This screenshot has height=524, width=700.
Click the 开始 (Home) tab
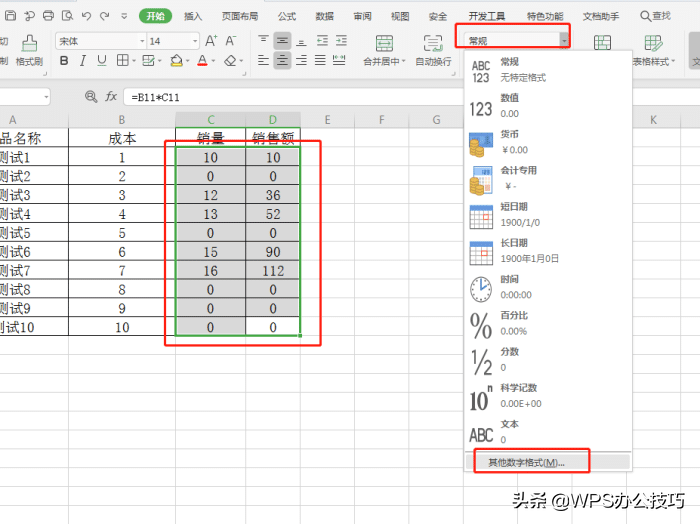[155, 16]
